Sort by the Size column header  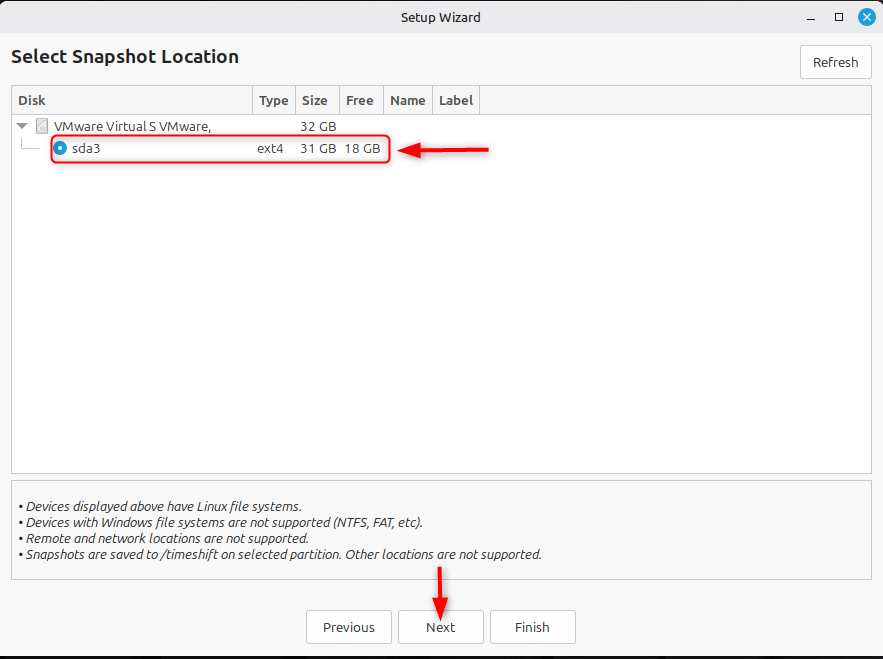pyautogui.click(x=315, y=100)
